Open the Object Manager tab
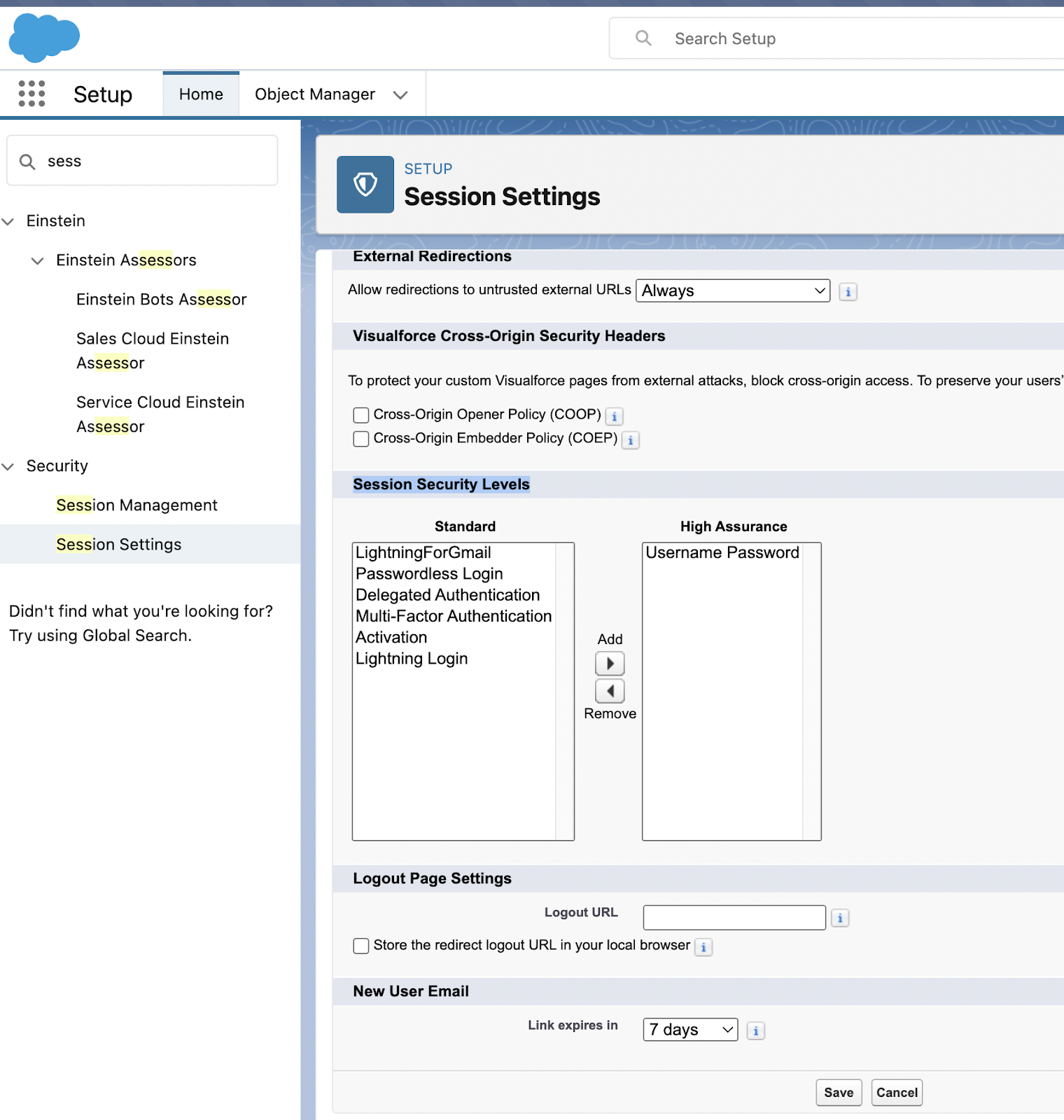The image size is (1064, 1120). pos(315,94)
